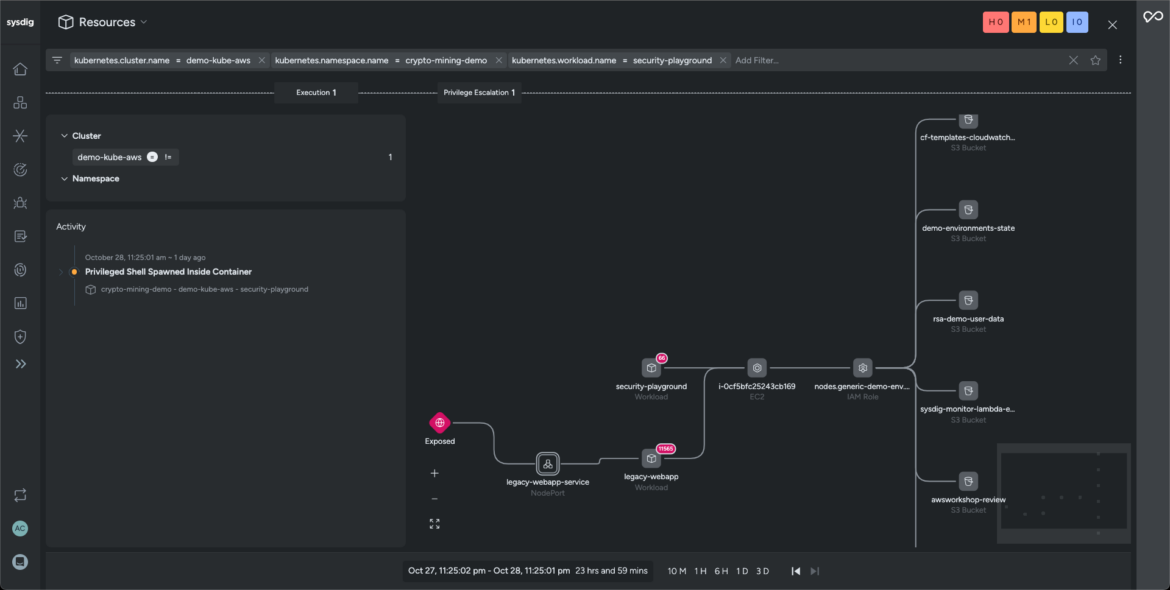
Task: Select the Privilege Escalation 1 tab
Action: 479,92
